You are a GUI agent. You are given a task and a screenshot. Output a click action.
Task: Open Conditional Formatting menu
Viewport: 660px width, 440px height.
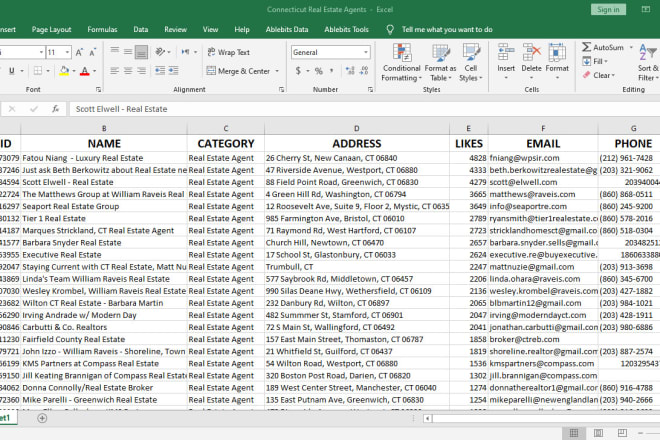[x=402, y=62]
